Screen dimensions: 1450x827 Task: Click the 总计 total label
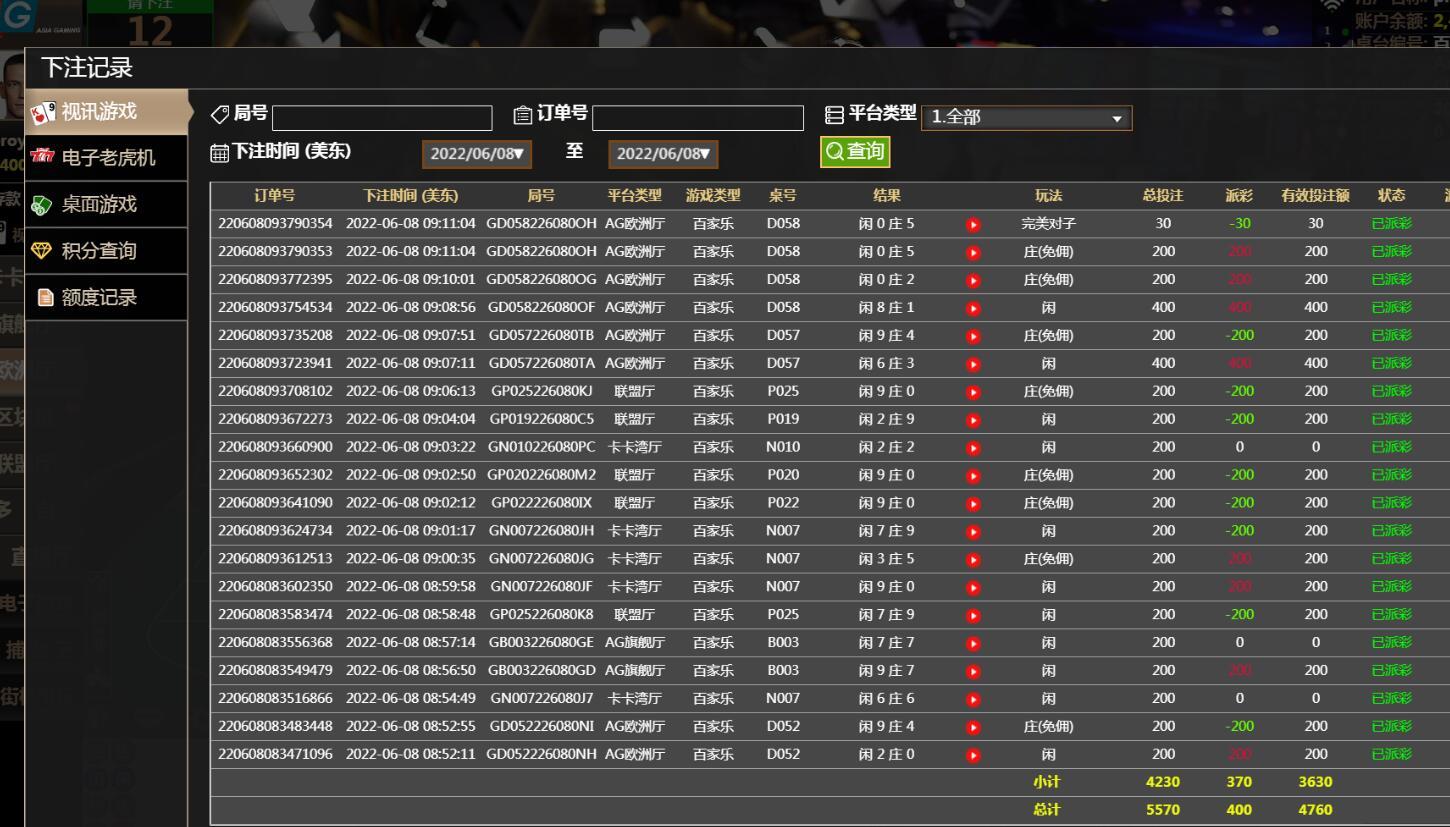1047,811
